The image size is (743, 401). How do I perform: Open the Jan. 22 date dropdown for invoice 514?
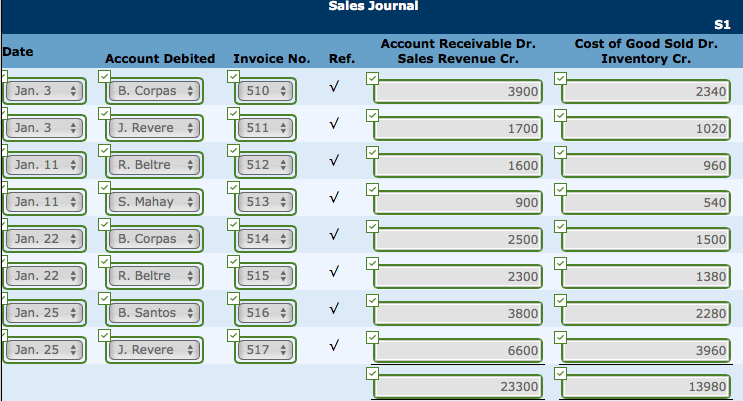(44, 238)
